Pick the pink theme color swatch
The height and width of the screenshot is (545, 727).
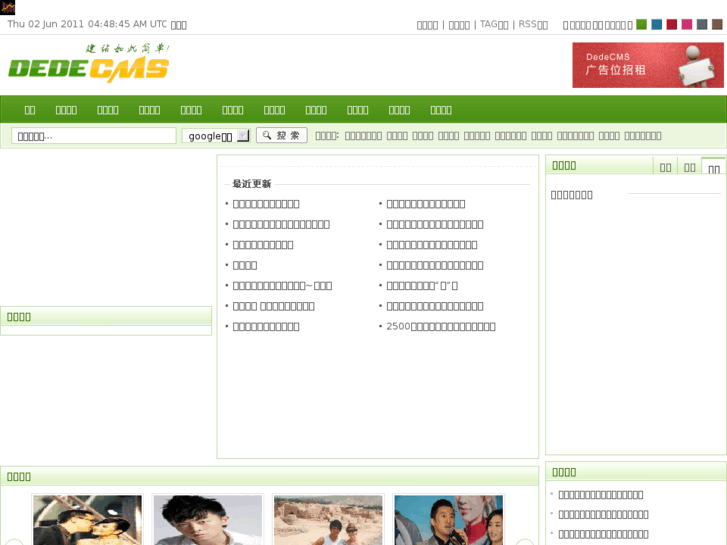tap(687, 25)
